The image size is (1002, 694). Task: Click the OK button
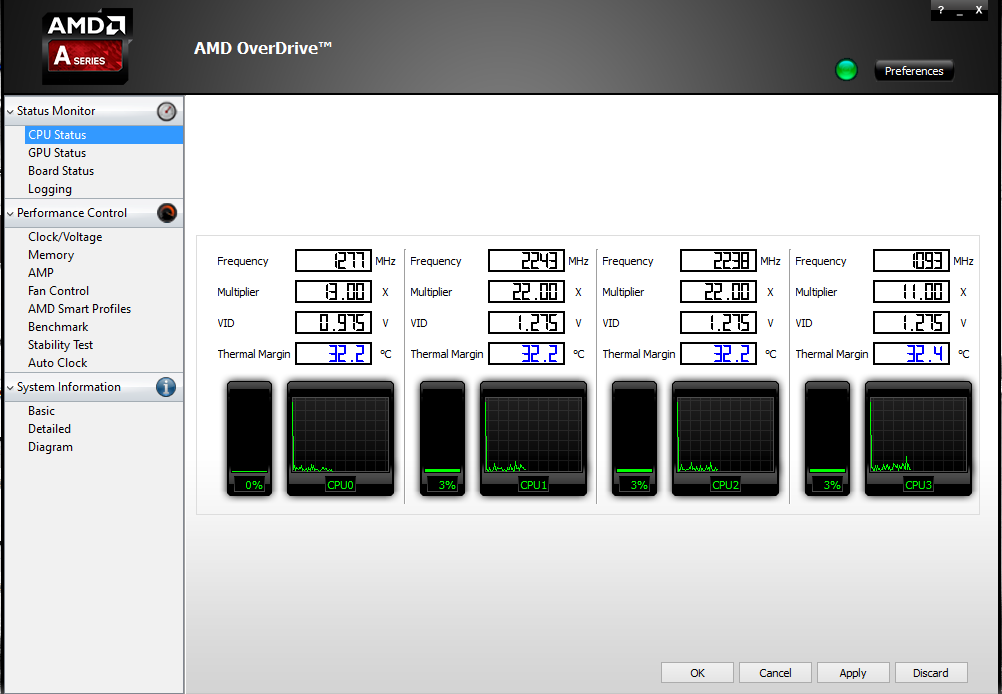(x=697, y=673)
